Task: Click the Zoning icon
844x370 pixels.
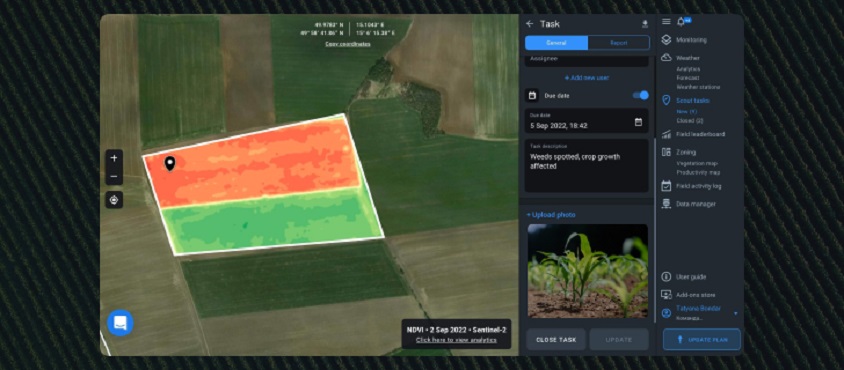Action: point(666,152)
